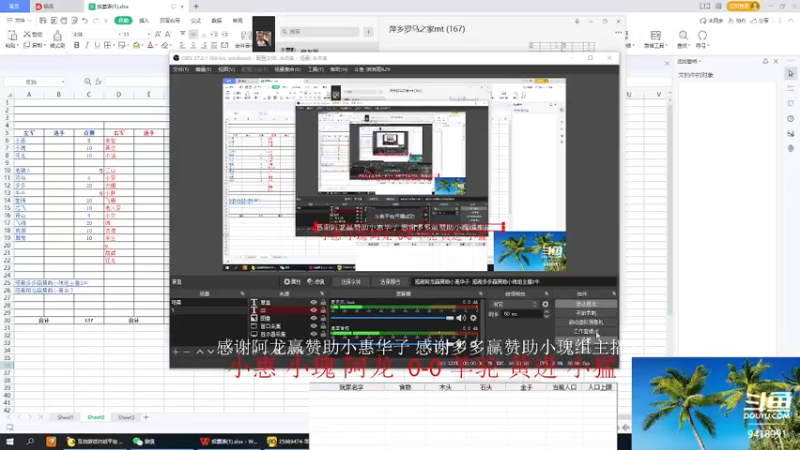Screen dimensions: 800x450
Task: Click the Bold icon in WPS toolbar
Action: tap(77, 45)
